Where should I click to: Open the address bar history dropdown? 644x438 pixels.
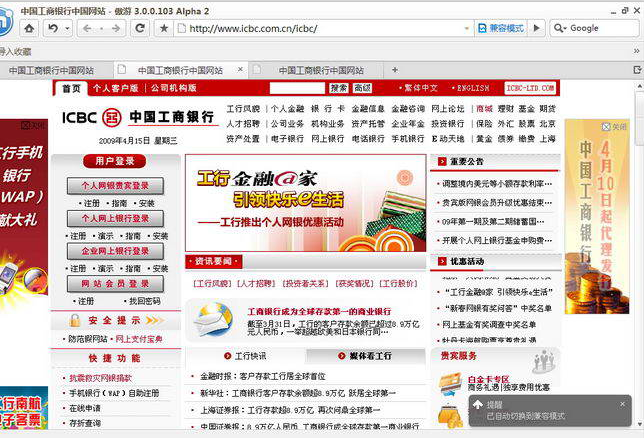[x=467, y=29]
